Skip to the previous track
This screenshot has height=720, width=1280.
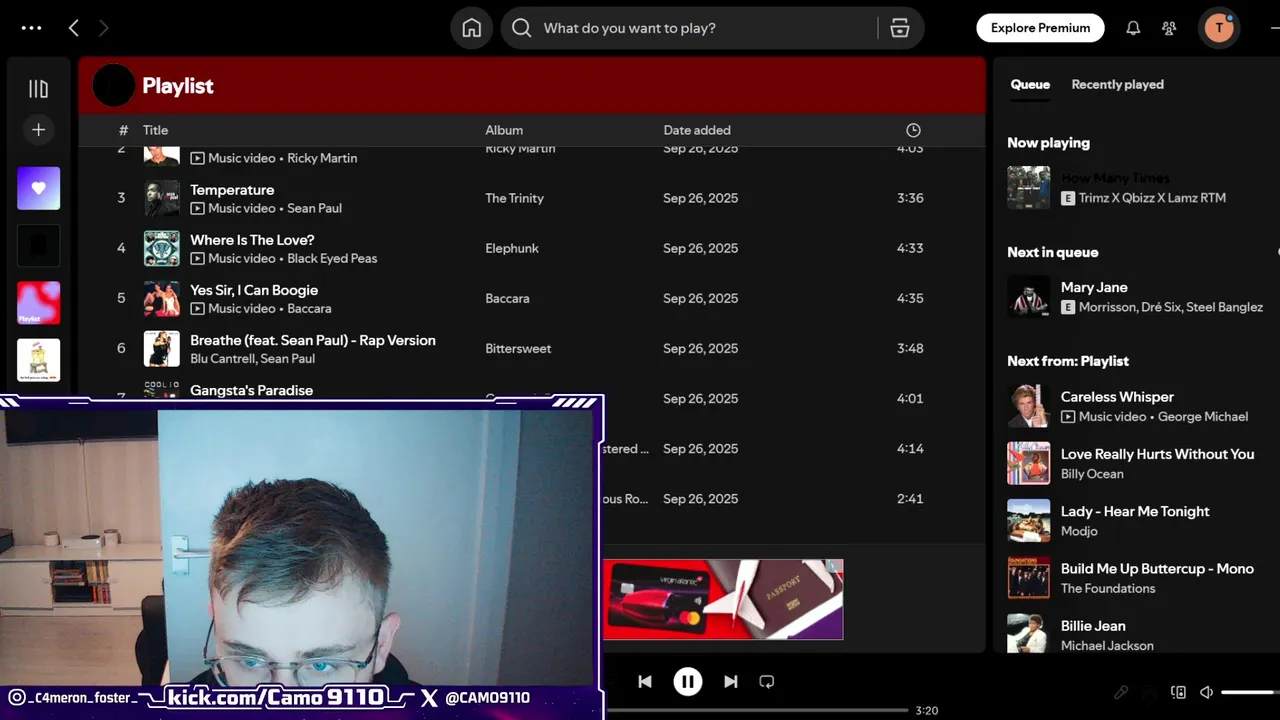[645, 681]
